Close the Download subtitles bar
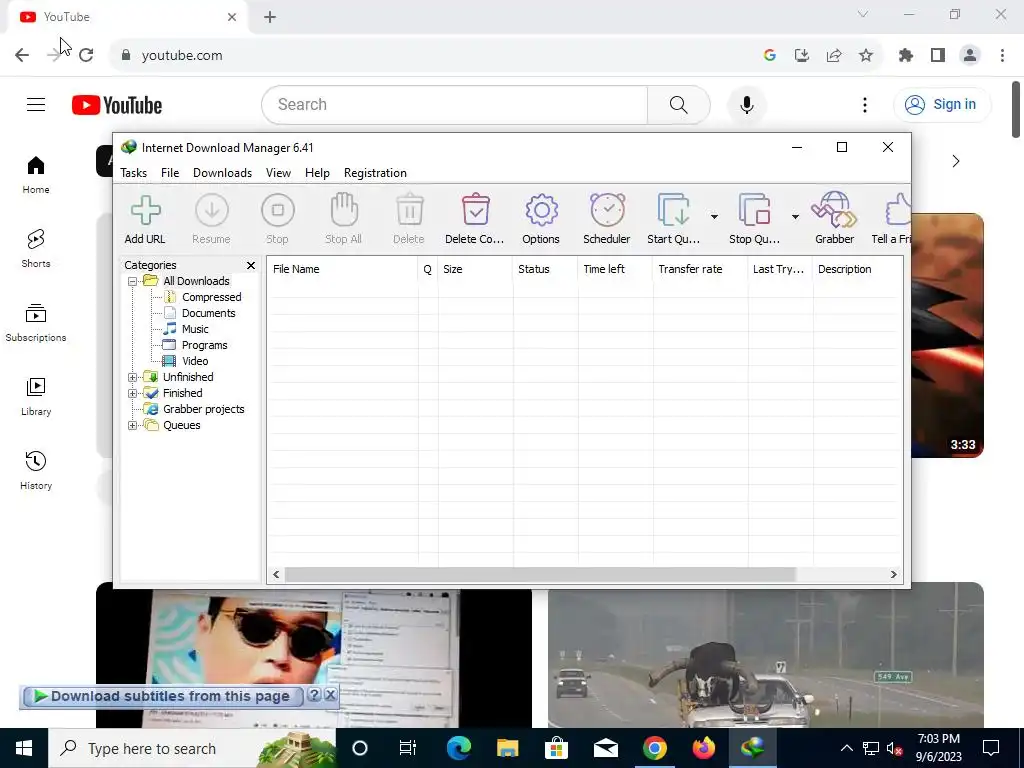 tap(330, 695)
